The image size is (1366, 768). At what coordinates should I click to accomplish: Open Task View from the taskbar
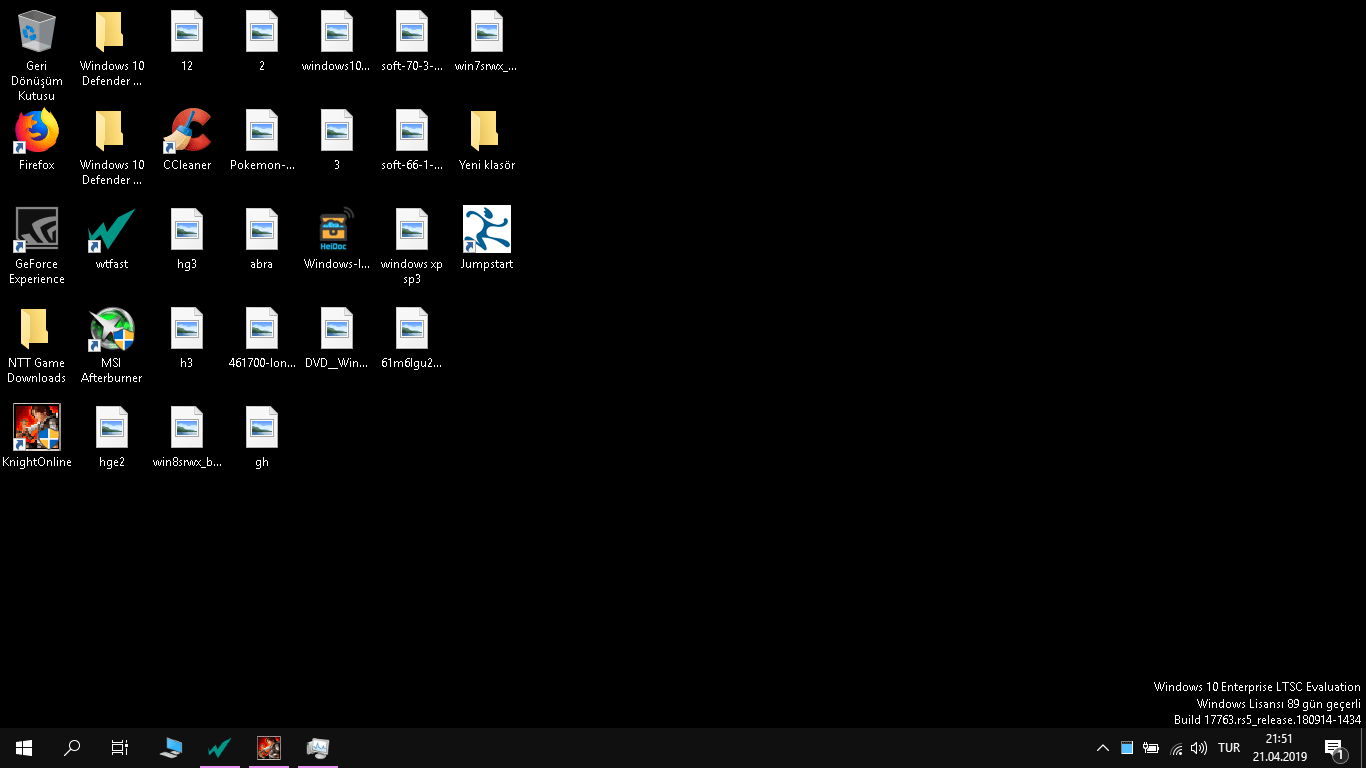click(120, 748)
